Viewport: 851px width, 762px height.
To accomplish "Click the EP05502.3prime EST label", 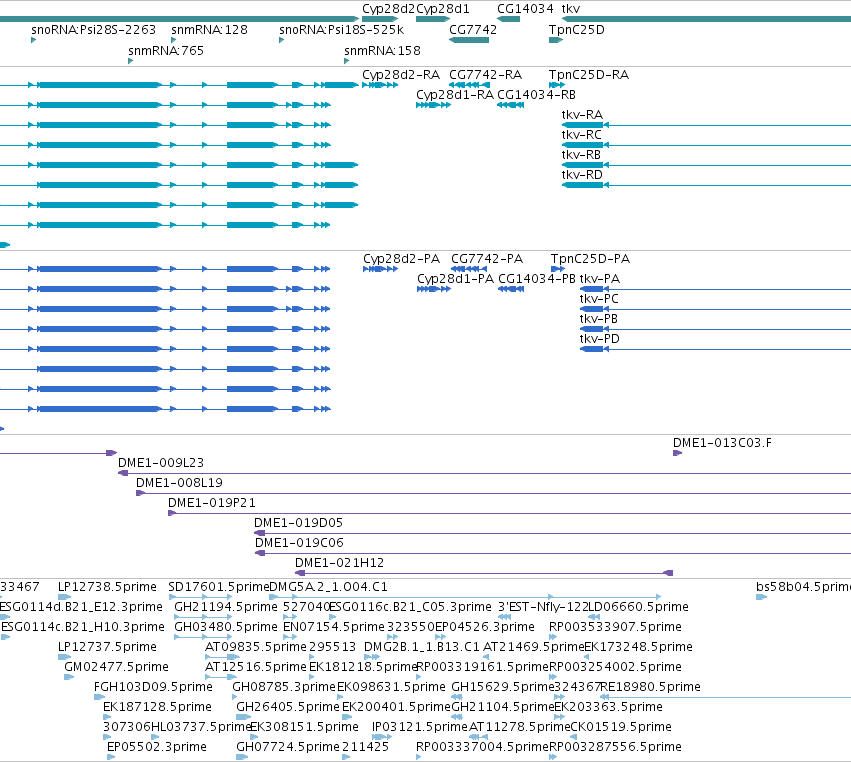I will [x=157, y=748].
